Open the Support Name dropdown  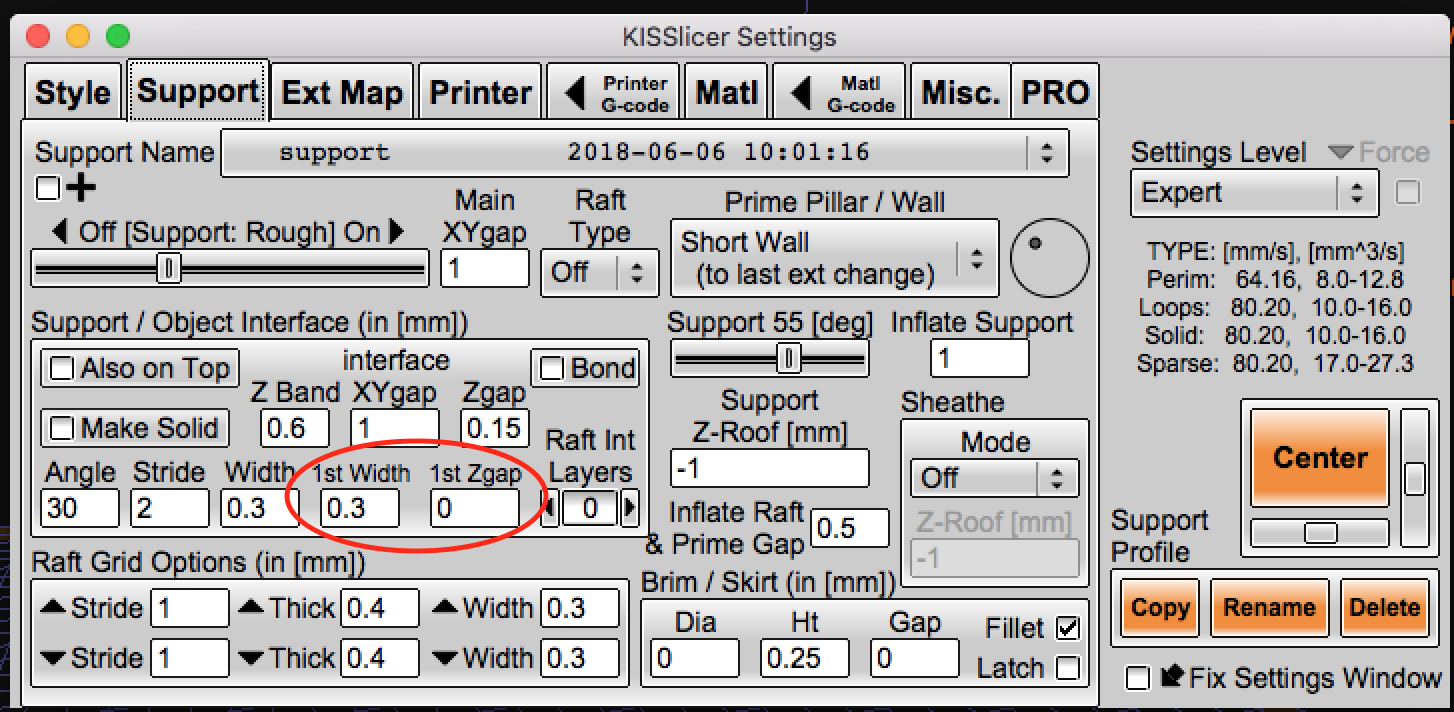coord(644,153)
